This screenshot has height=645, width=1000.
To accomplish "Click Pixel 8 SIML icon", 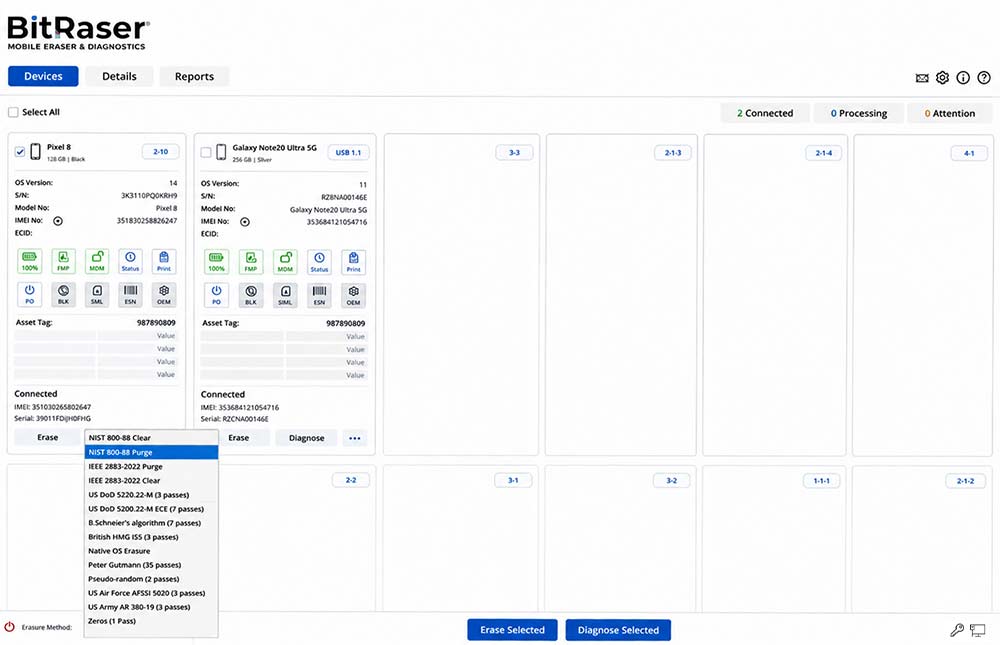I will [x=97, y=294].
